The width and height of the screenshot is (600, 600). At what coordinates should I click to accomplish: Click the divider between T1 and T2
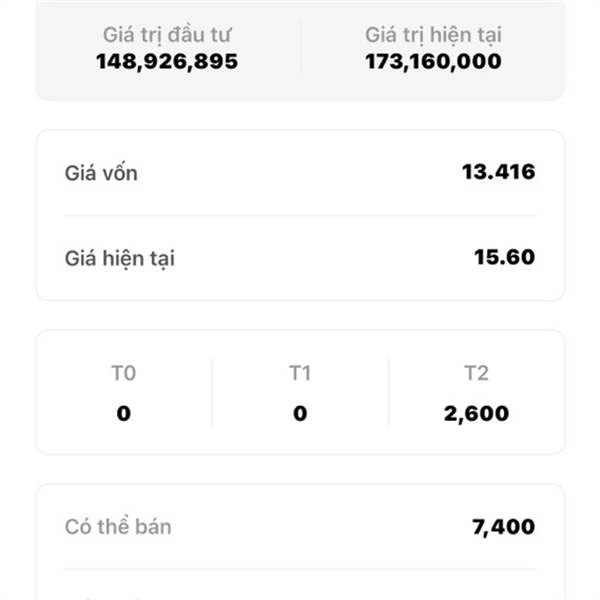pyautogui.click(x=388, y=393)
